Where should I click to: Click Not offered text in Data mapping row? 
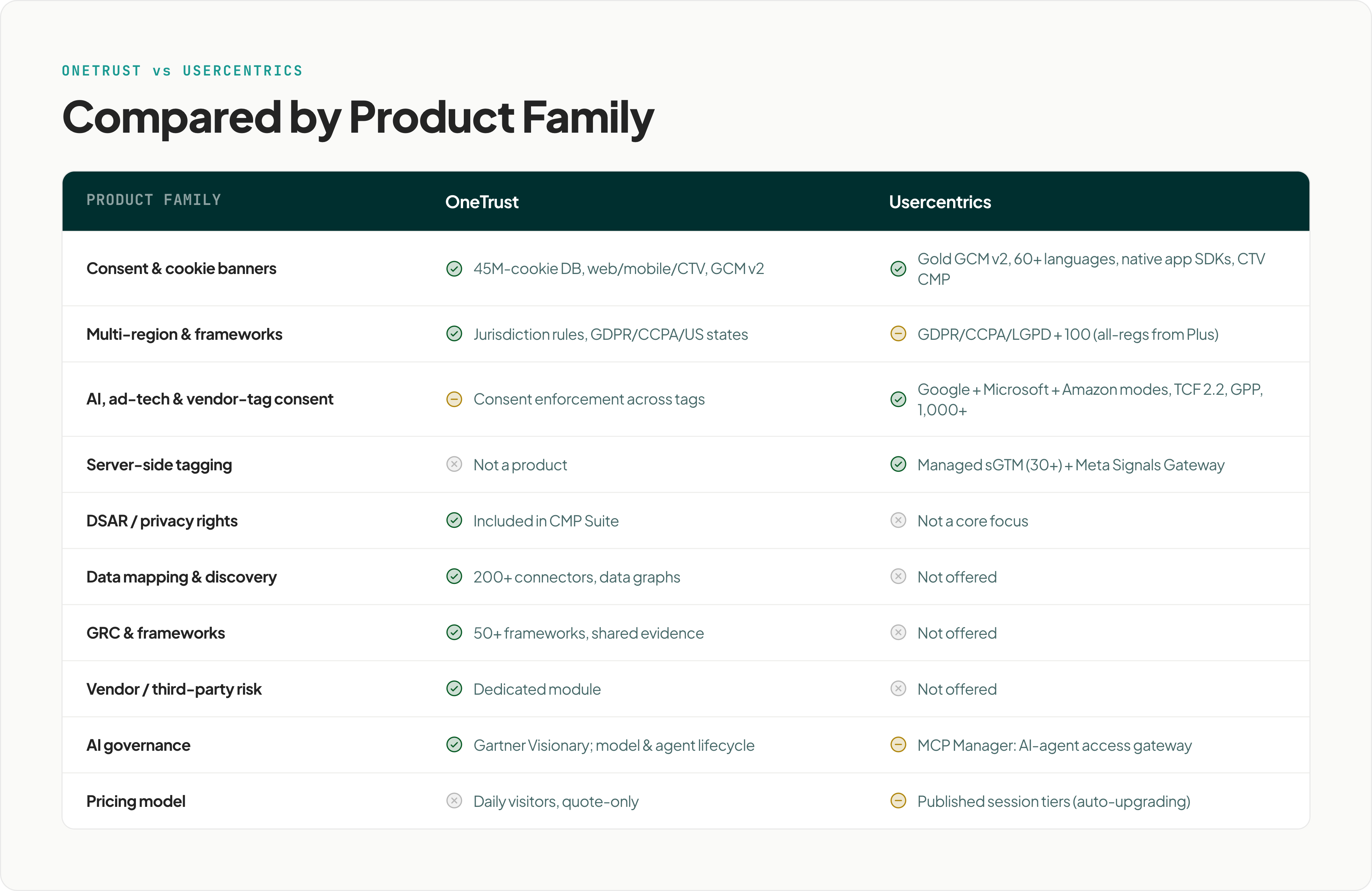957,577
